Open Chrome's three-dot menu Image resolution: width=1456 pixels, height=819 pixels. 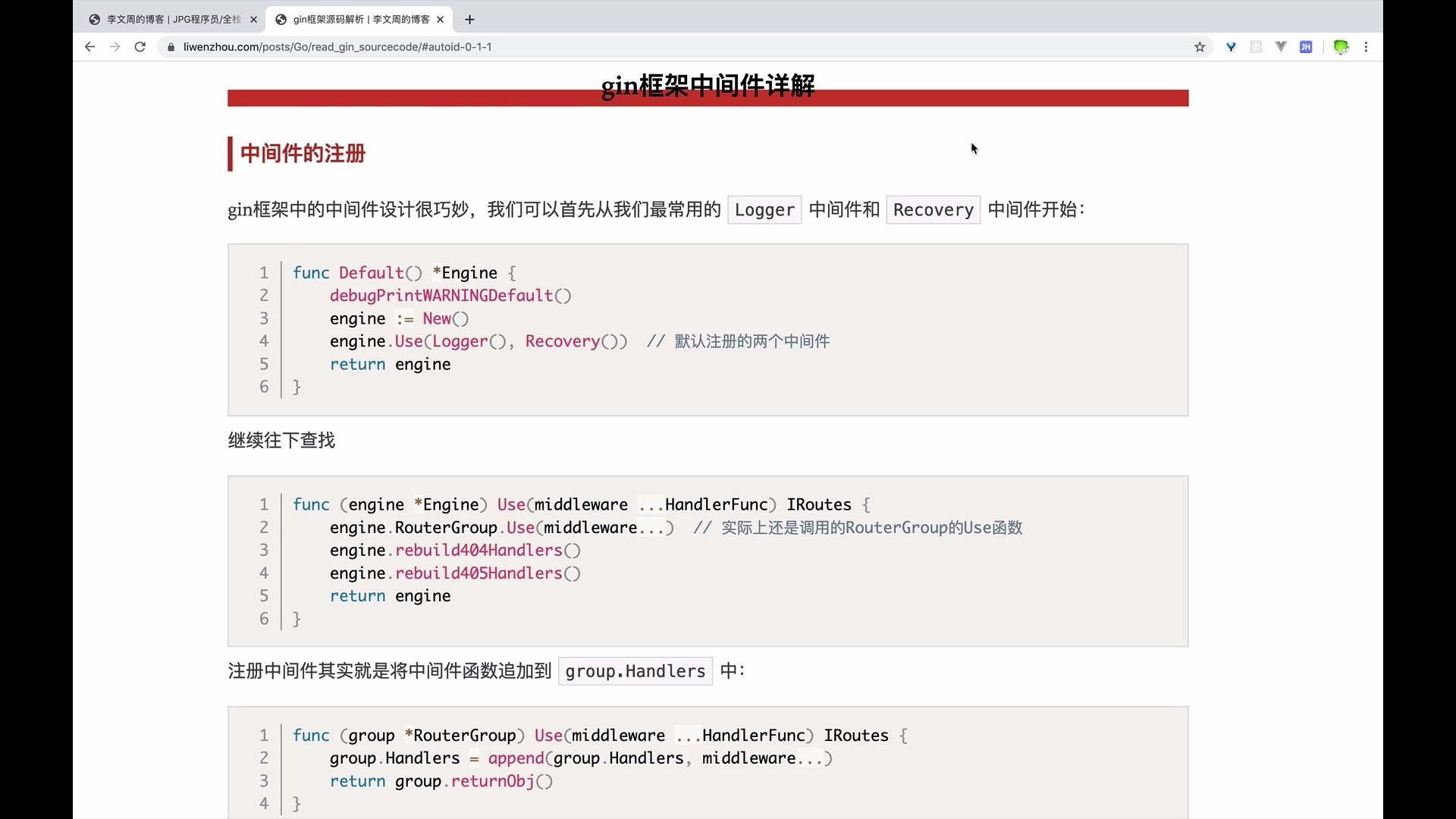coord(1367,47)
